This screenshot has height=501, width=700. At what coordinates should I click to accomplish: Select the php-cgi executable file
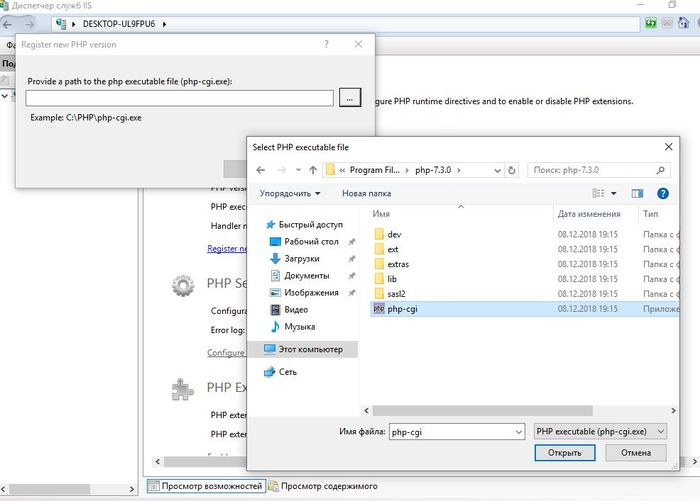pyautogui.click(x=402, y=310)
